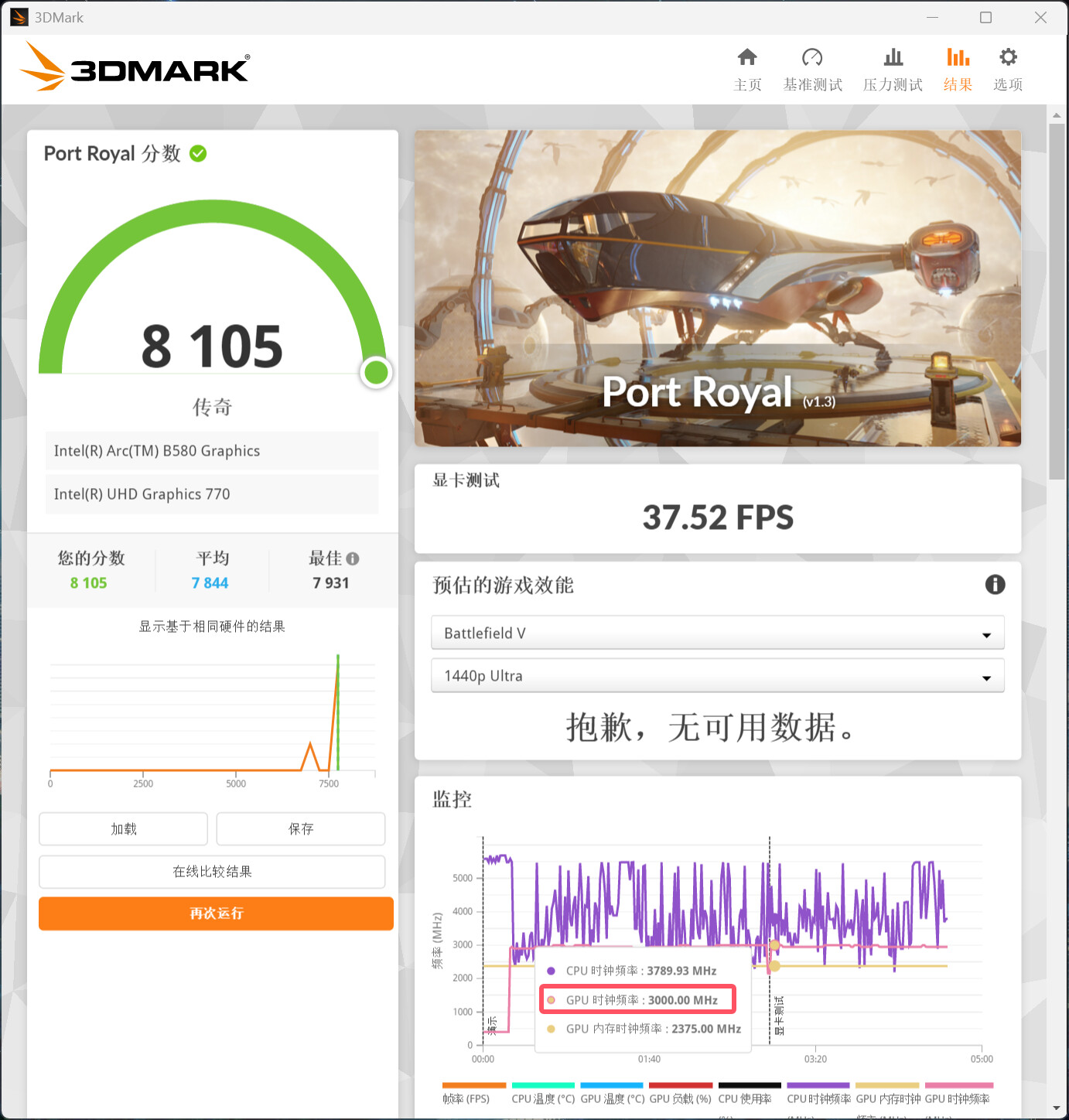Open 选项 settings gear icon
Image resolution: width=1069 pixels, height=1120 pixels.
pos(1008,58)
